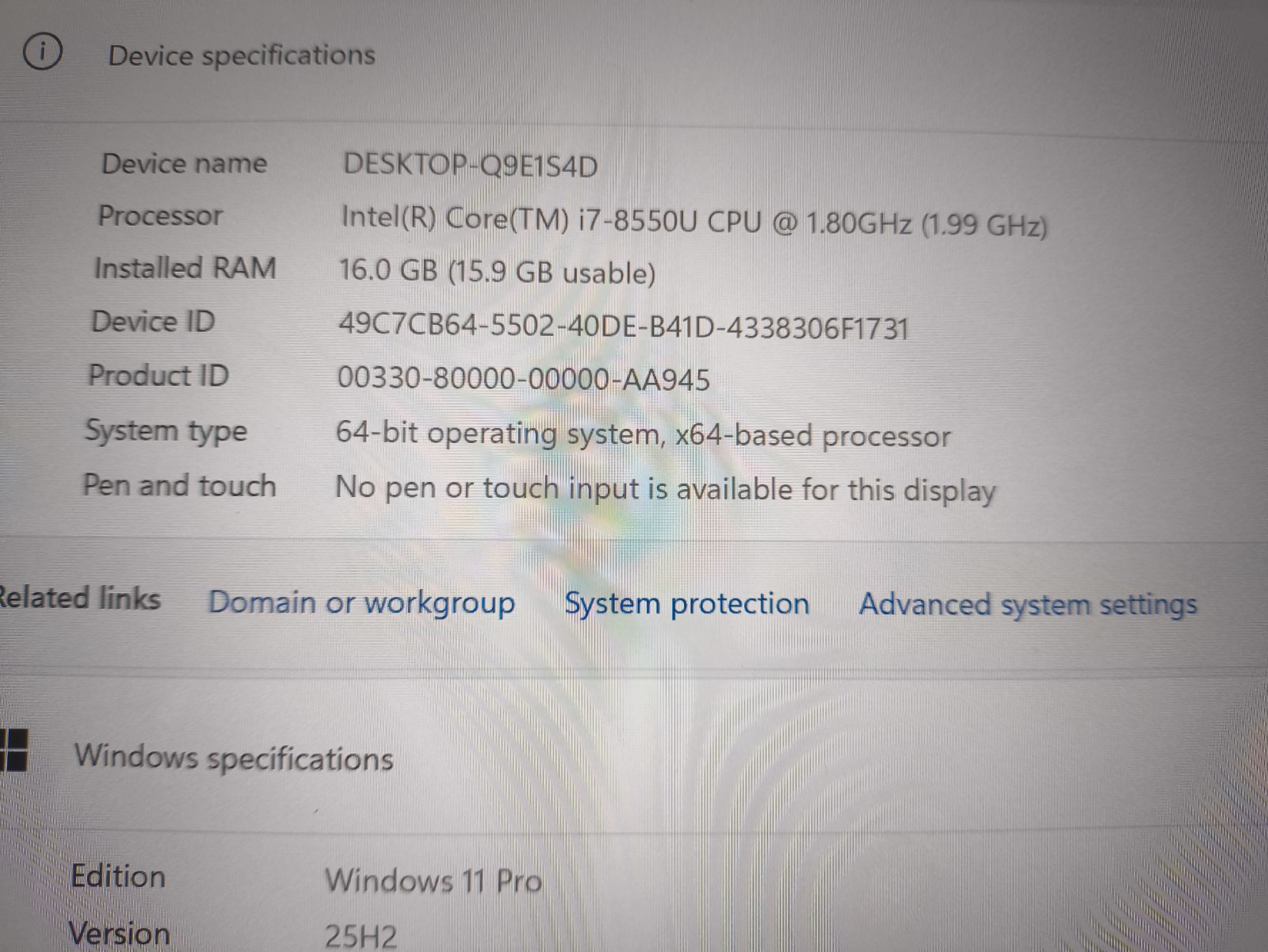Click the No pen or touch input text
1268x952 pixels.
click(665, 489)
